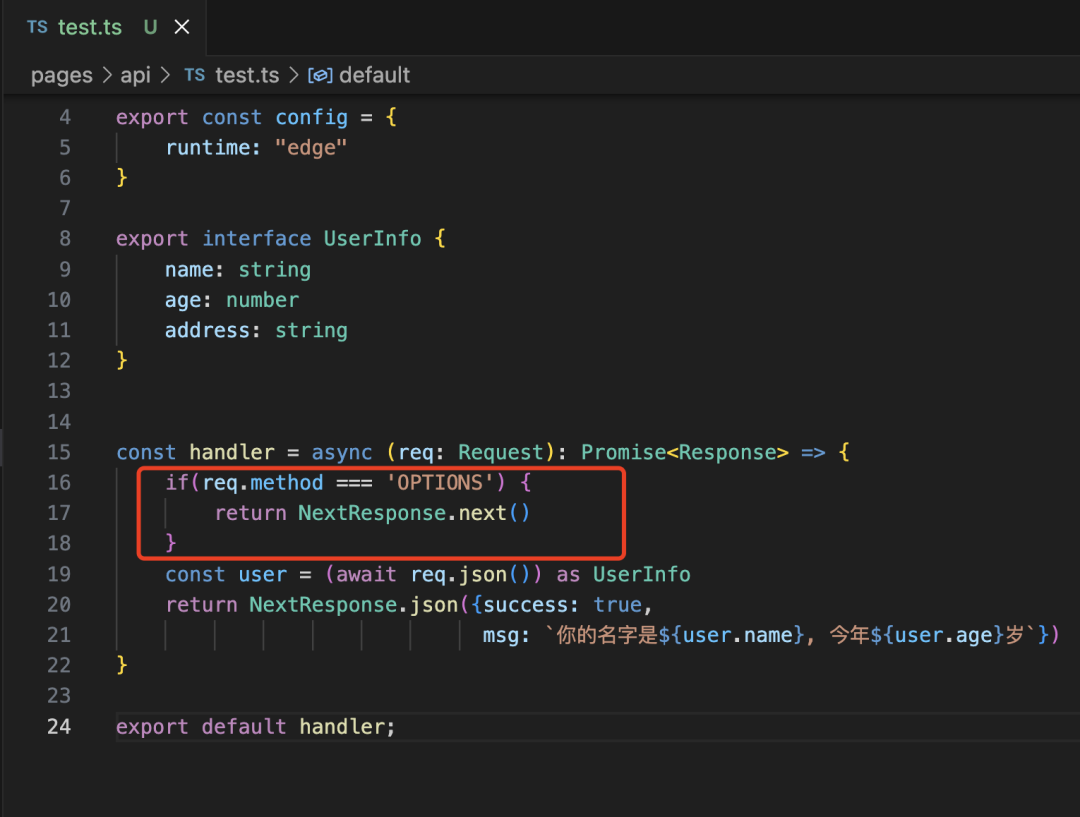Click the symbol icon before default breadcrumb

click(320, 75)
